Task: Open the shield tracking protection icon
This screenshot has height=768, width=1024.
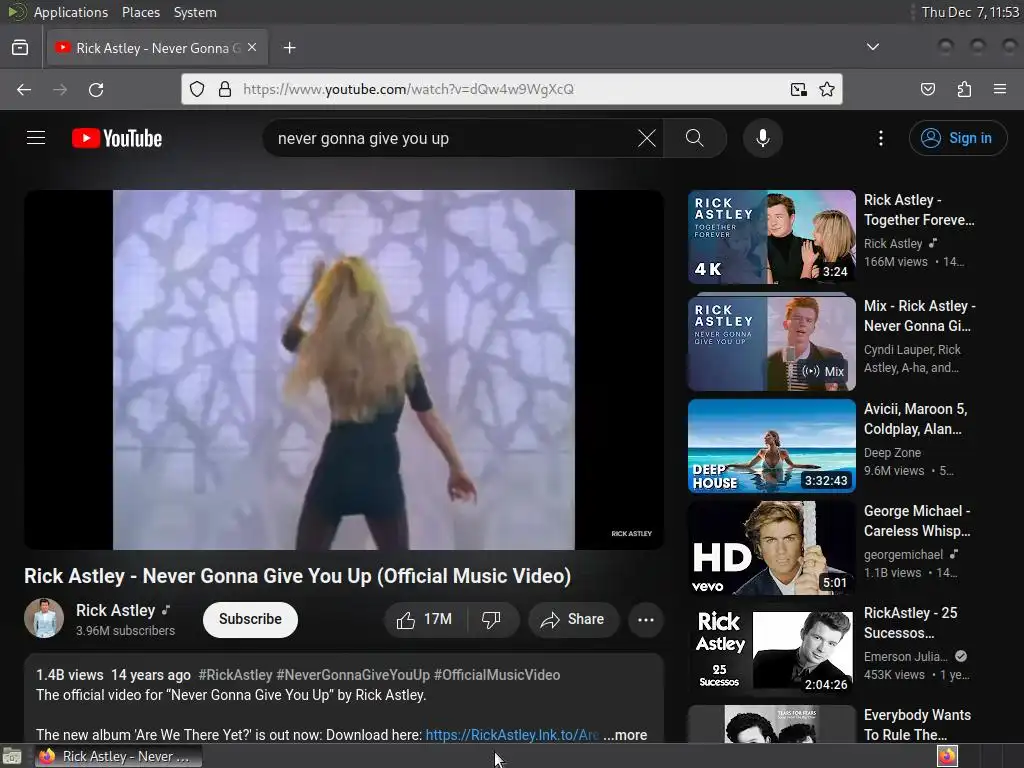Action: click(x=197, y=89)
